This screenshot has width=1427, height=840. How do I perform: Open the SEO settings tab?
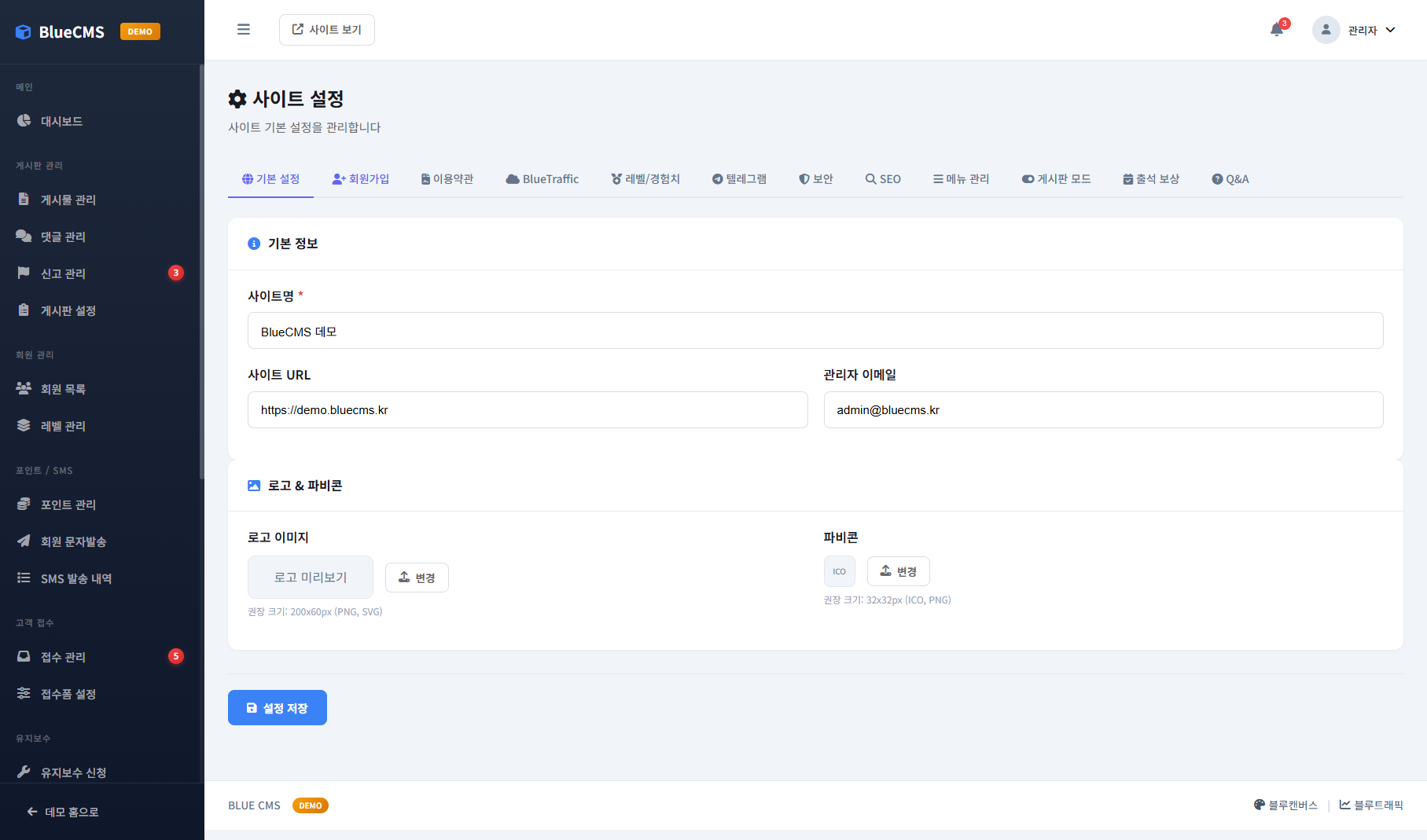pos(882,178)
